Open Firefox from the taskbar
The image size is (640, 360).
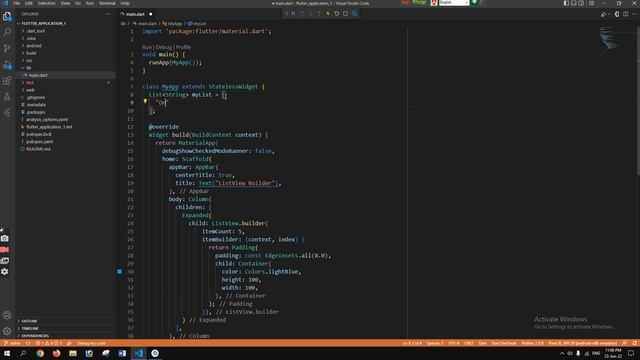pos(56,353)
